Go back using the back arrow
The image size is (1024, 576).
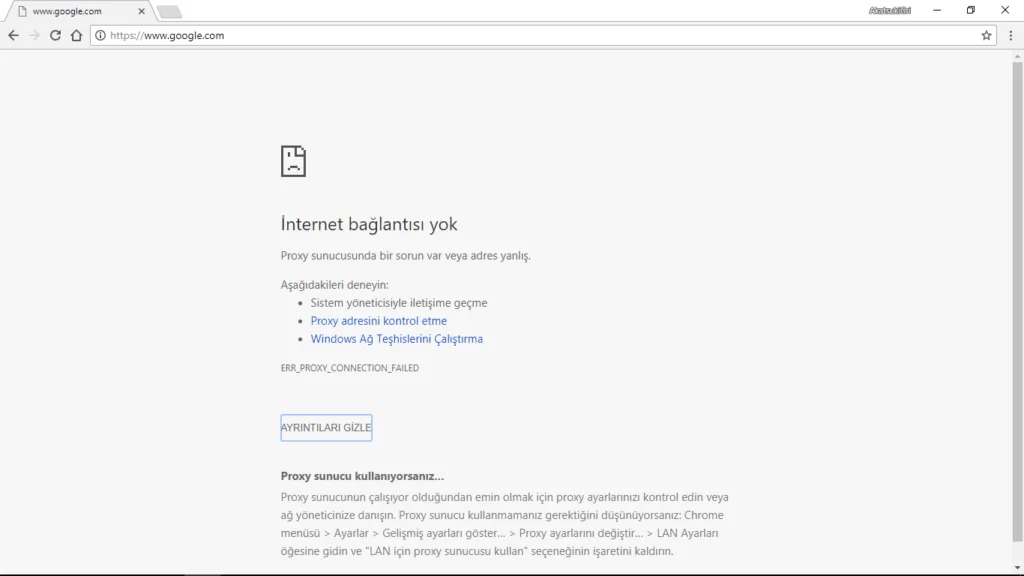pyautogui.click(x=13, y=35)
